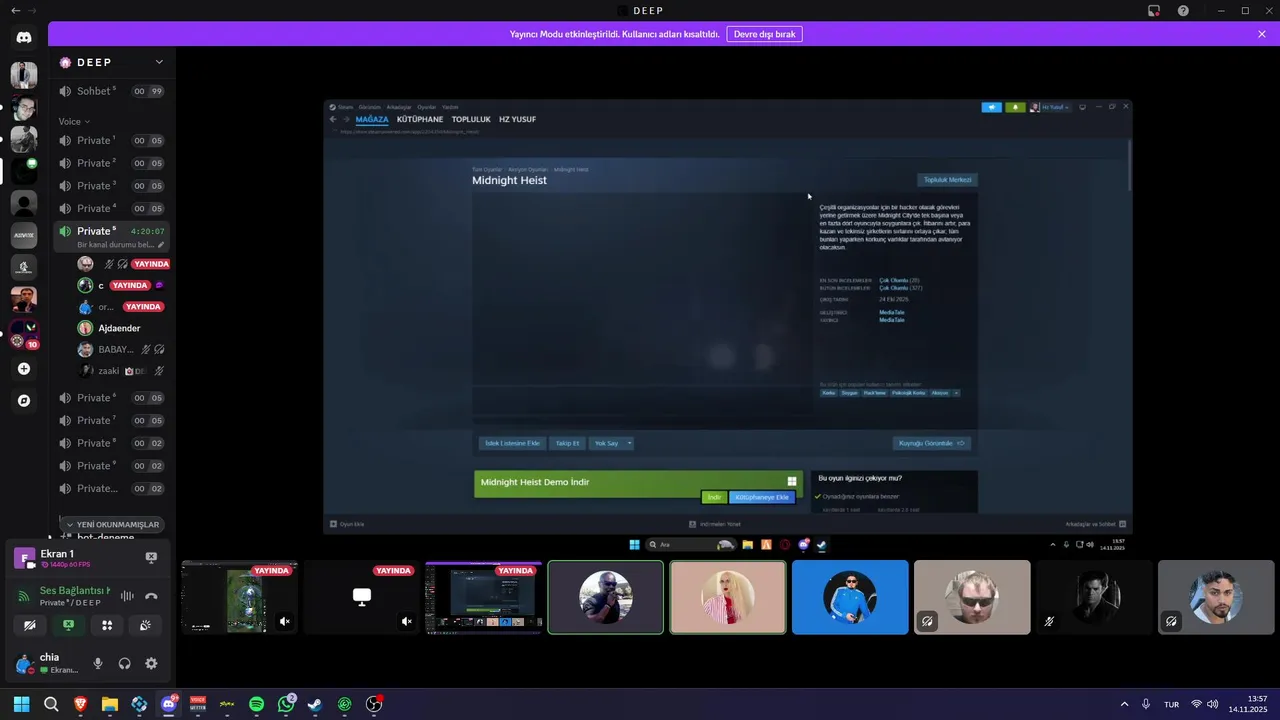The image size is (1280, 720).
Task: Toggle the camera on button
Action: tap(29, 625)
